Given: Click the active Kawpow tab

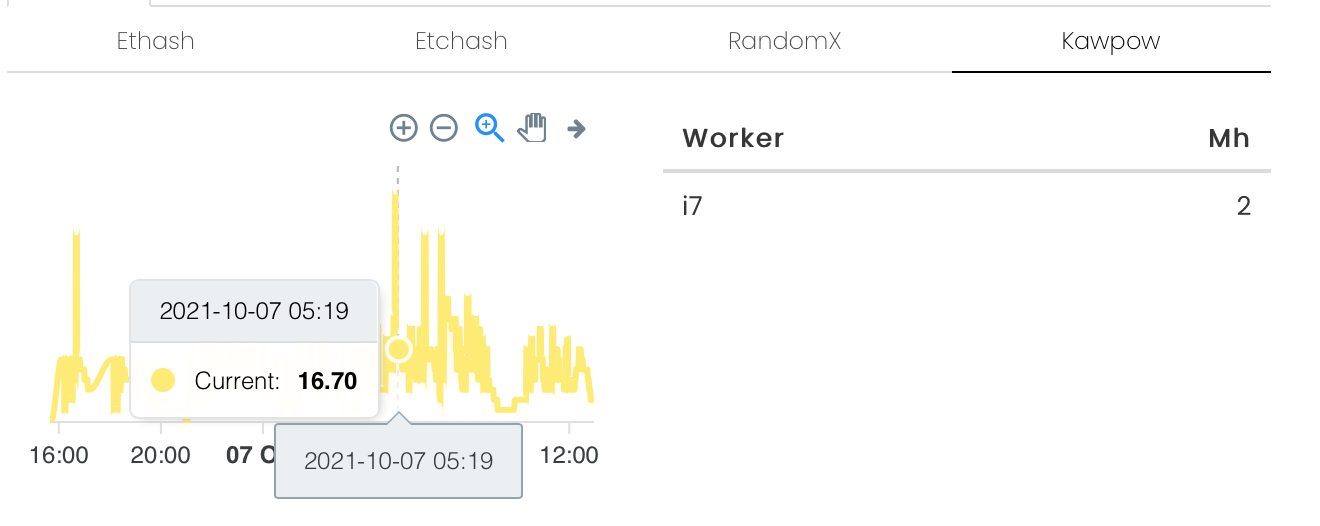Looking at the screenshot, I should (x=1111, y=41).
